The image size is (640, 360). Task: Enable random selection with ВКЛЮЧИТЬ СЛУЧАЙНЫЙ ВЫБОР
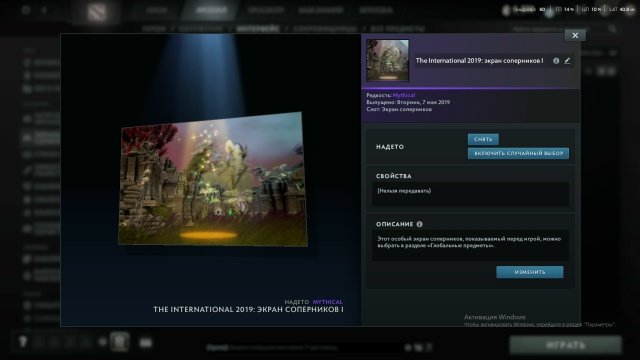coord(518,153)
